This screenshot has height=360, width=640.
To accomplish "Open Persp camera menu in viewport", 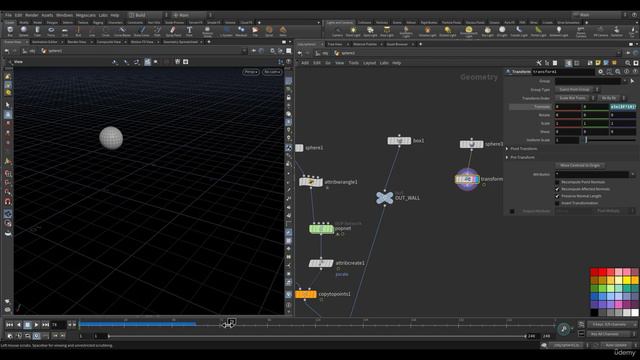I will [251, 72].
